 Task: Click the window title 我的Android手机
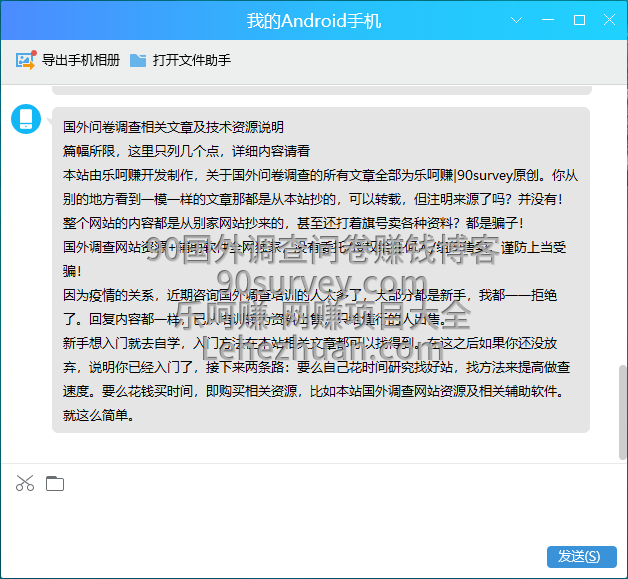314,20
